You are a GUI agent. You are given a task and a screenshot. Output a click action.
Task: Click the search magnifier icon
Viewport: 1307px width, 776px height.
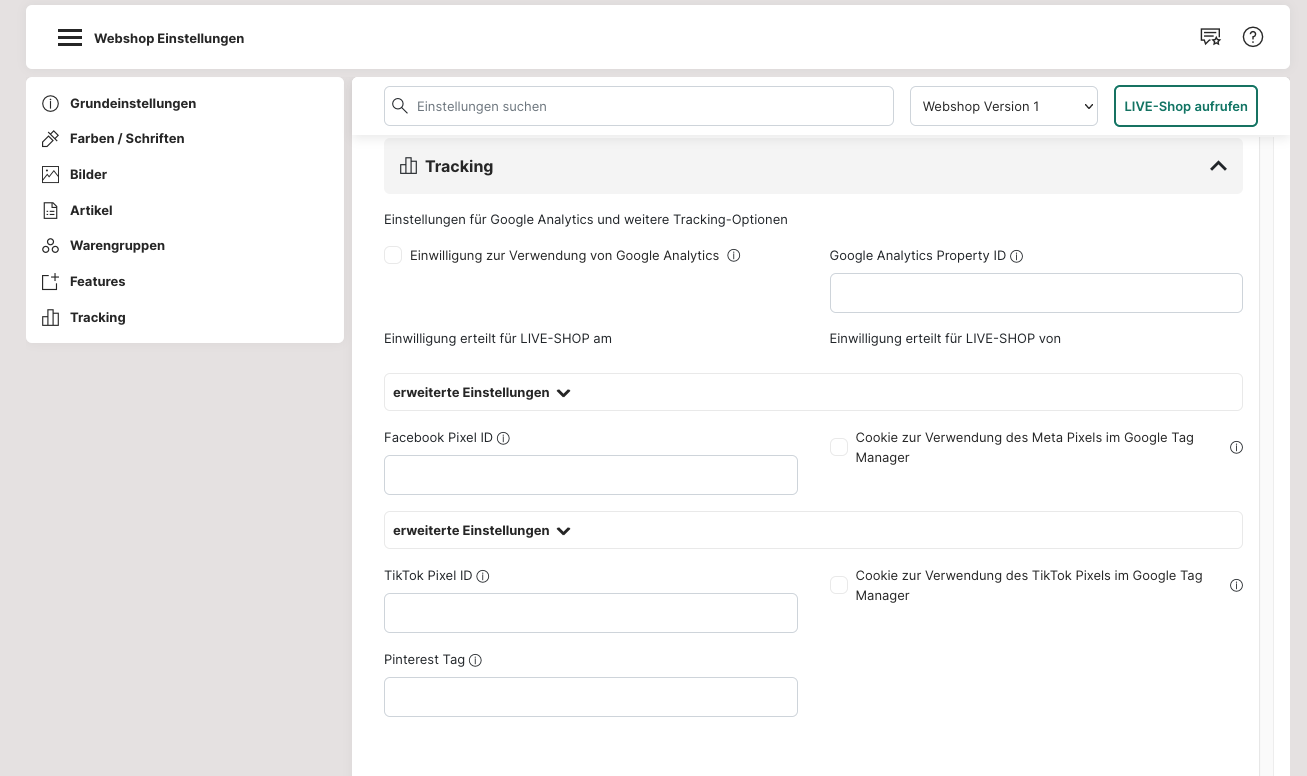400,106
